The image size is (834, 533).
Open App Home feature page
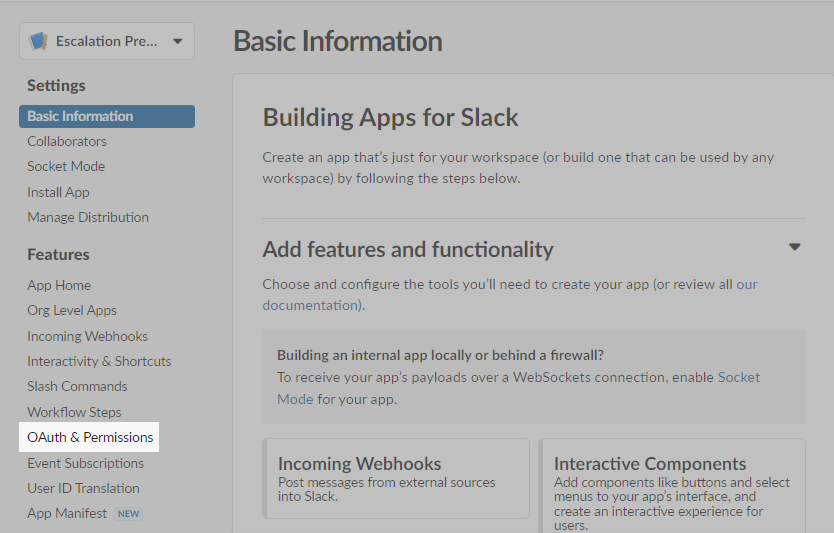click(59, 285)
